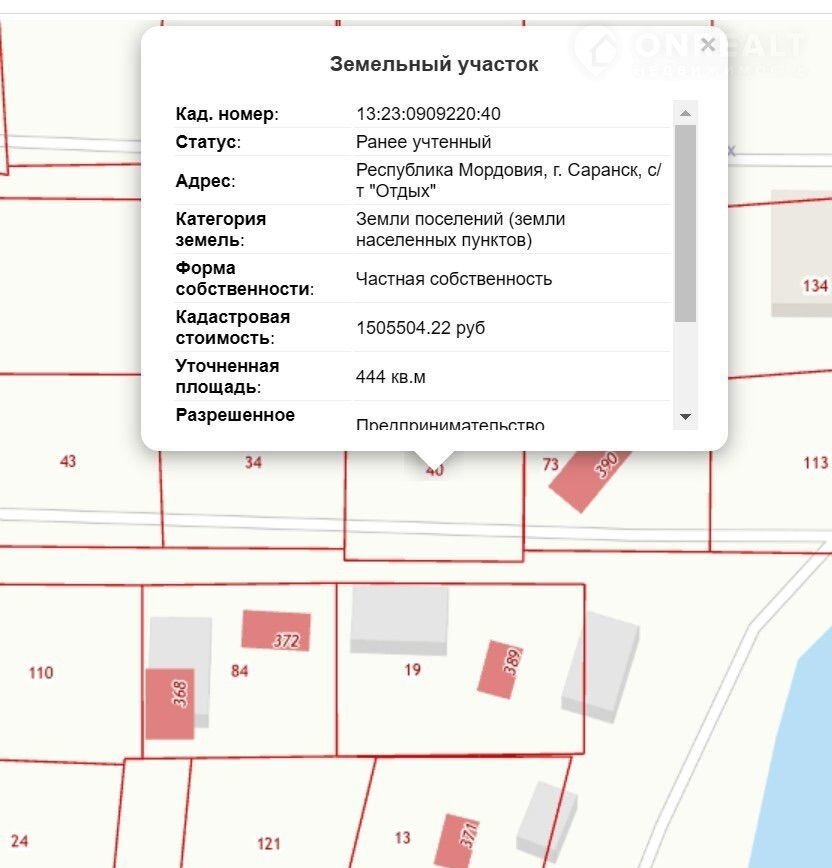
Task: Select land parcel 110 on the map
Action: 41,673
